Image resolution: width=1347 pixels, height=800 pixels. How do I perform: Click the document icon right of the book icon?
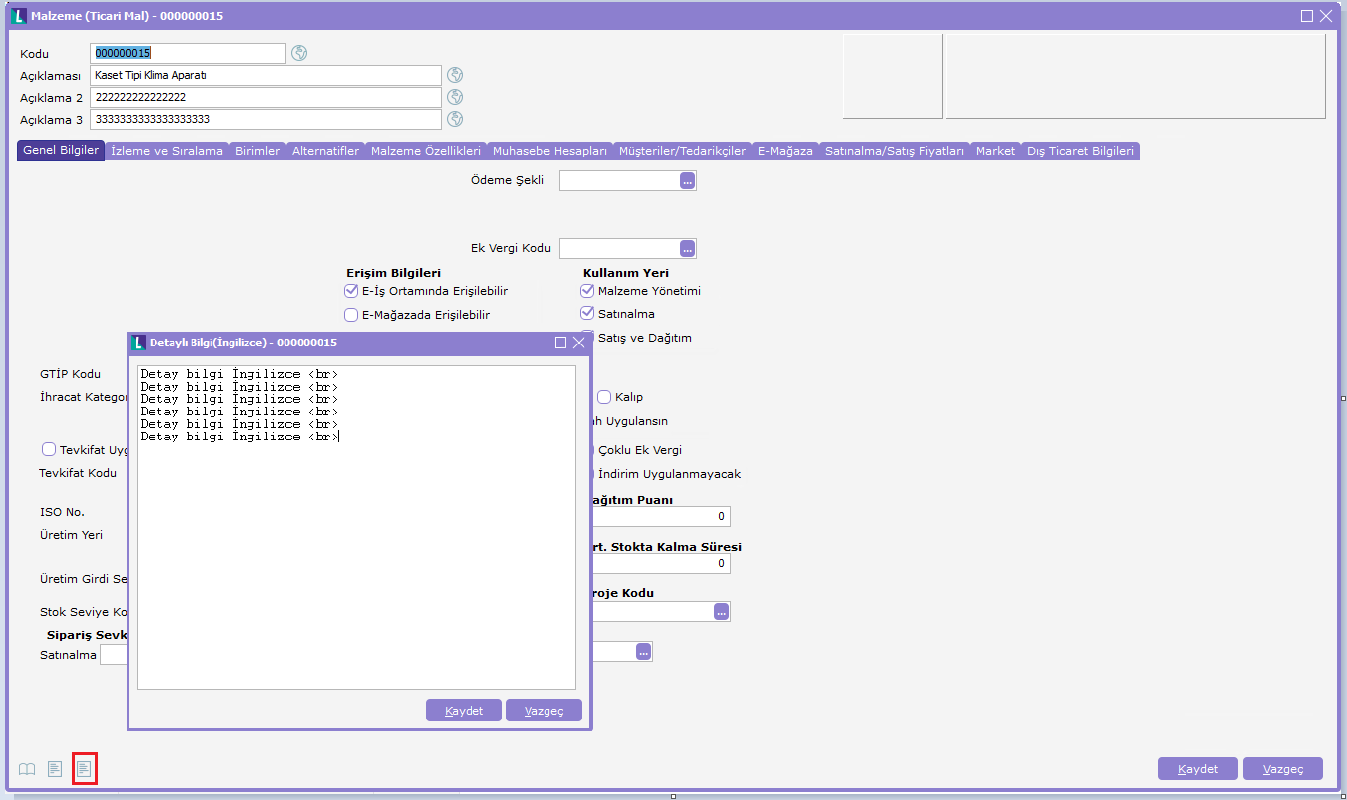click(55, 769)
